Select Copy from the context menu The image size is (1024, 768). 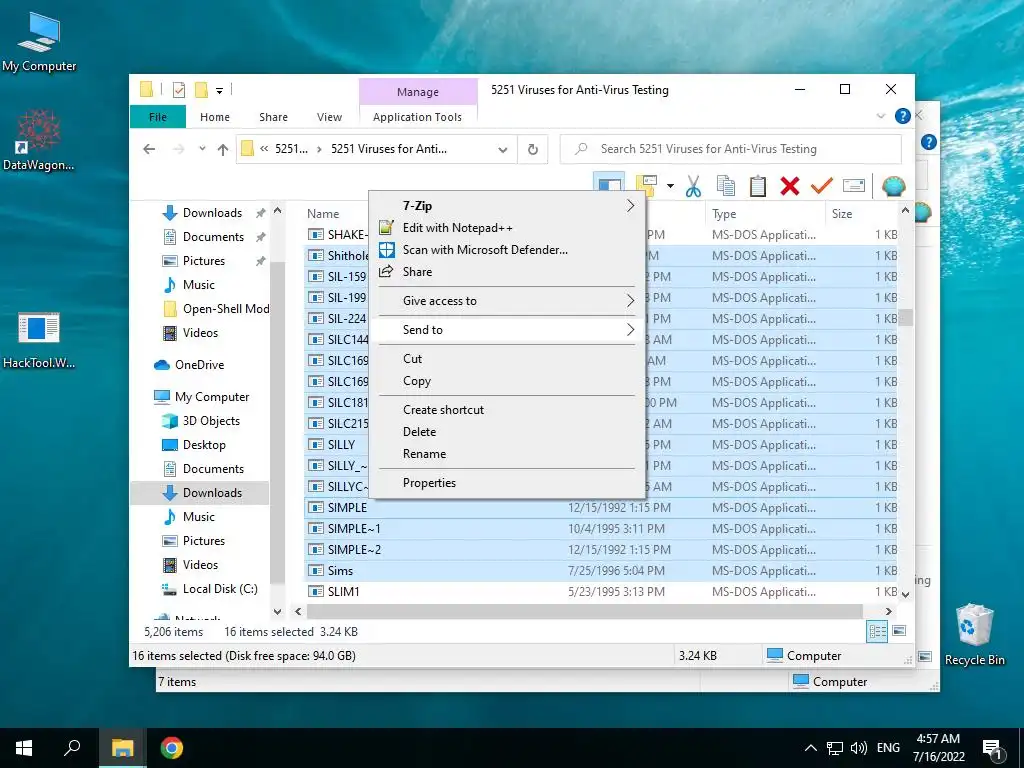tap(507, 381)
